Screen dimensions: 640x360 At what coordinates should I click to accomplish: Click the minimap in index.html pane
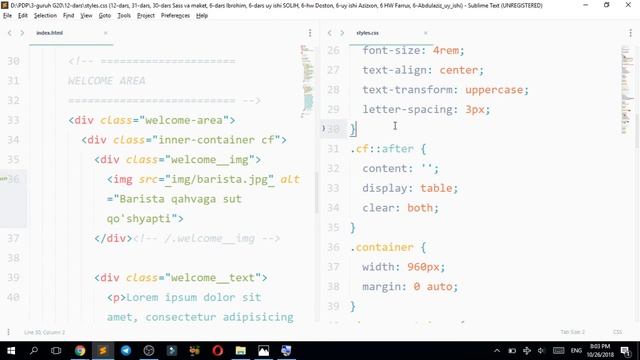[307, 82]
